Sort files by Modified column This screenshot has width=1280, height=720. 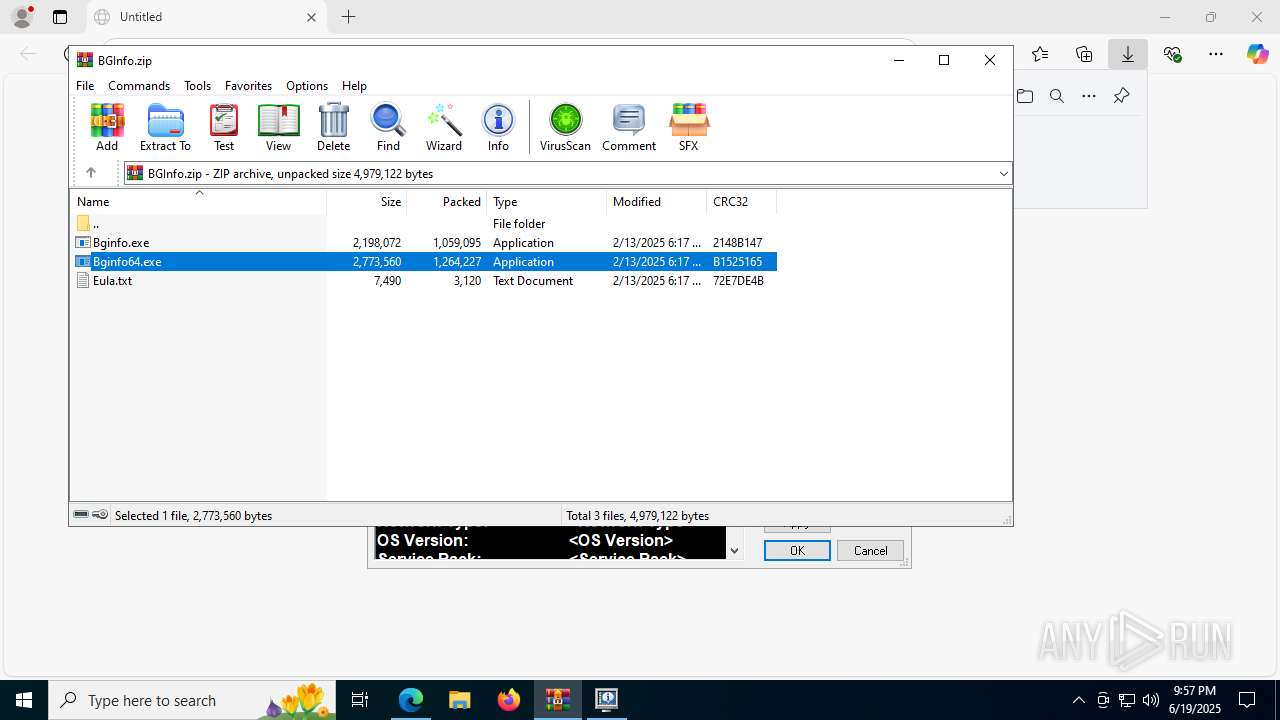pos(657,201)
